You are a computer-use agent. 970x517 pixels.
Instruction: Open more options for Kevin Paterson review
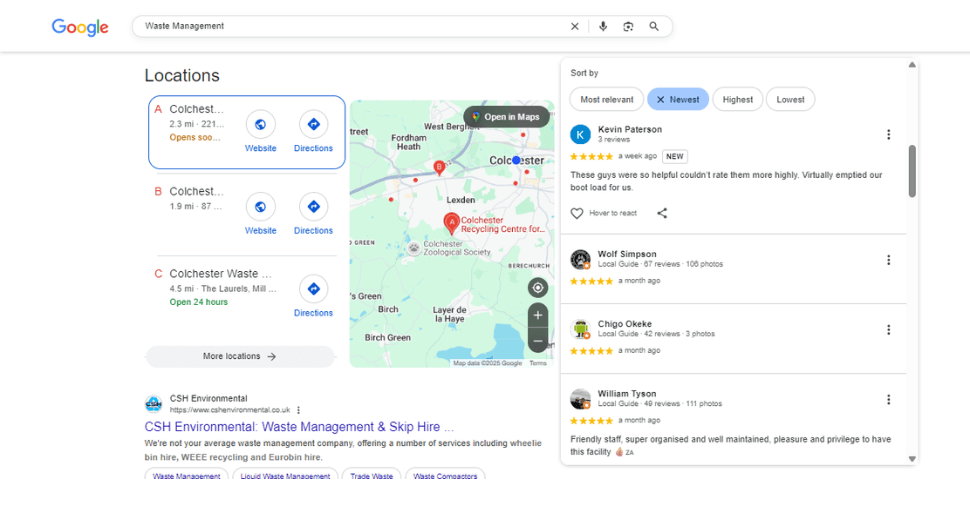tap(888, 135)
